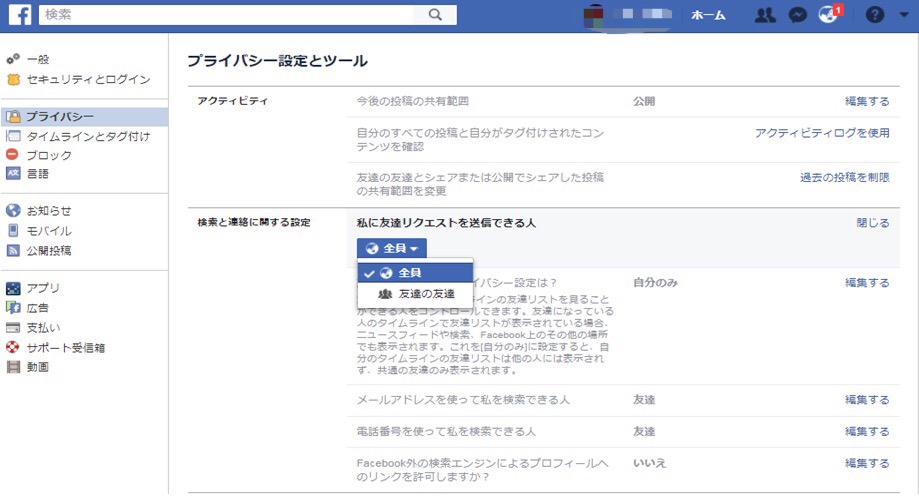Screen dimensions: 919x496
Task: Open the 公開投稿 settings page
Action: click(x=49, y=250)
